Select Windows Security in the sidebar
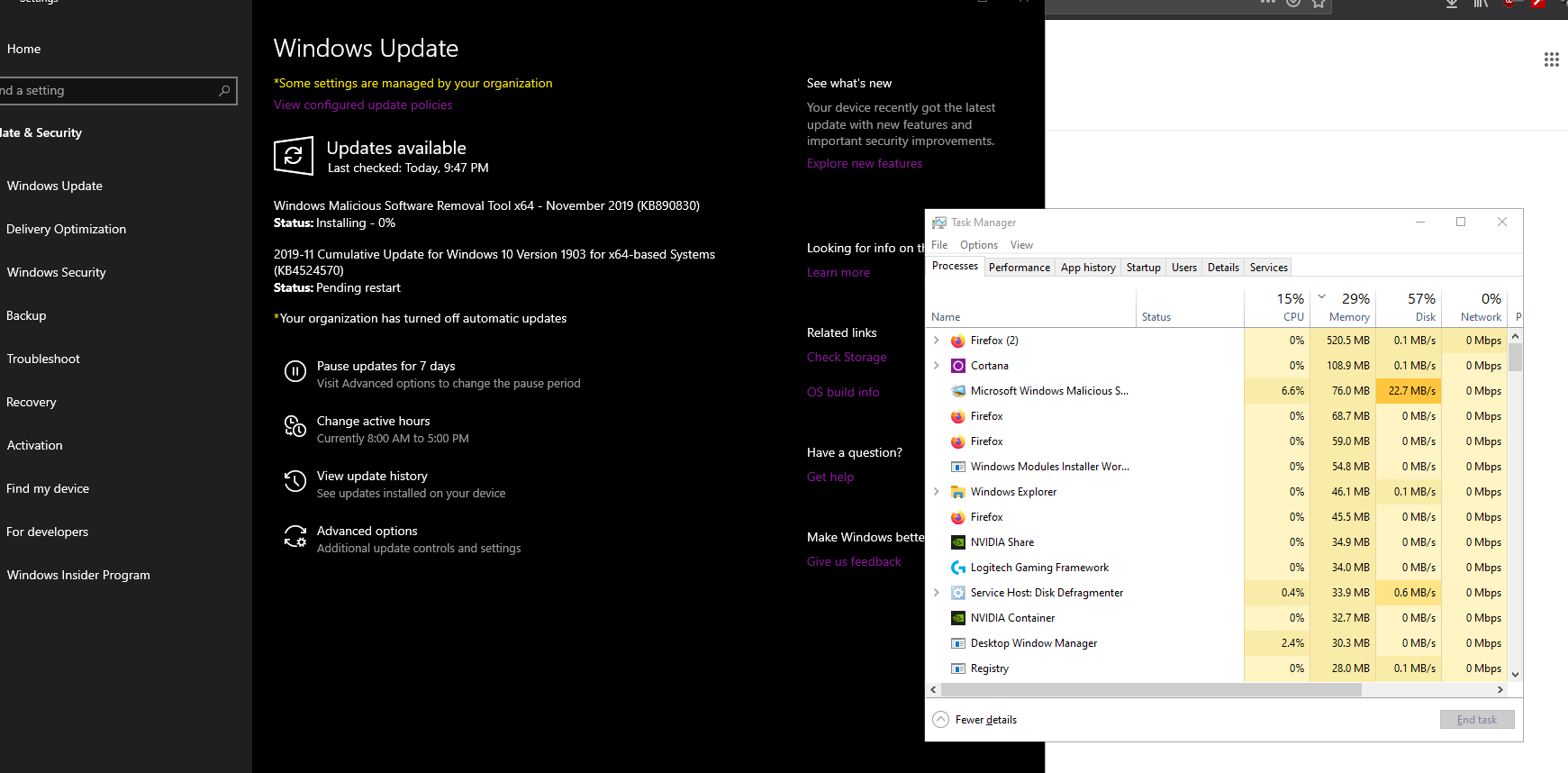 tap(56, 273)
